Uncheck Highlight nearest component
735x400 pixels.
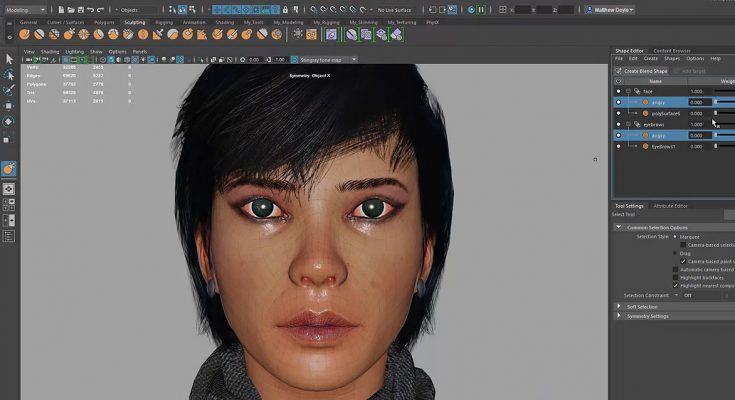675,285
